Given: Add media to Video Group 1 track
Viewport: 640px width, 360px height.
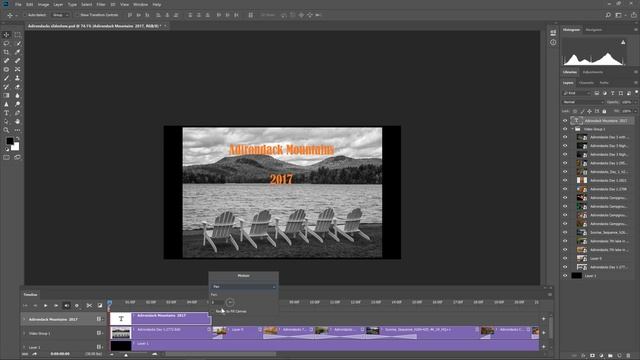Looking at the screenshot, I should click(x=544, y=333).
